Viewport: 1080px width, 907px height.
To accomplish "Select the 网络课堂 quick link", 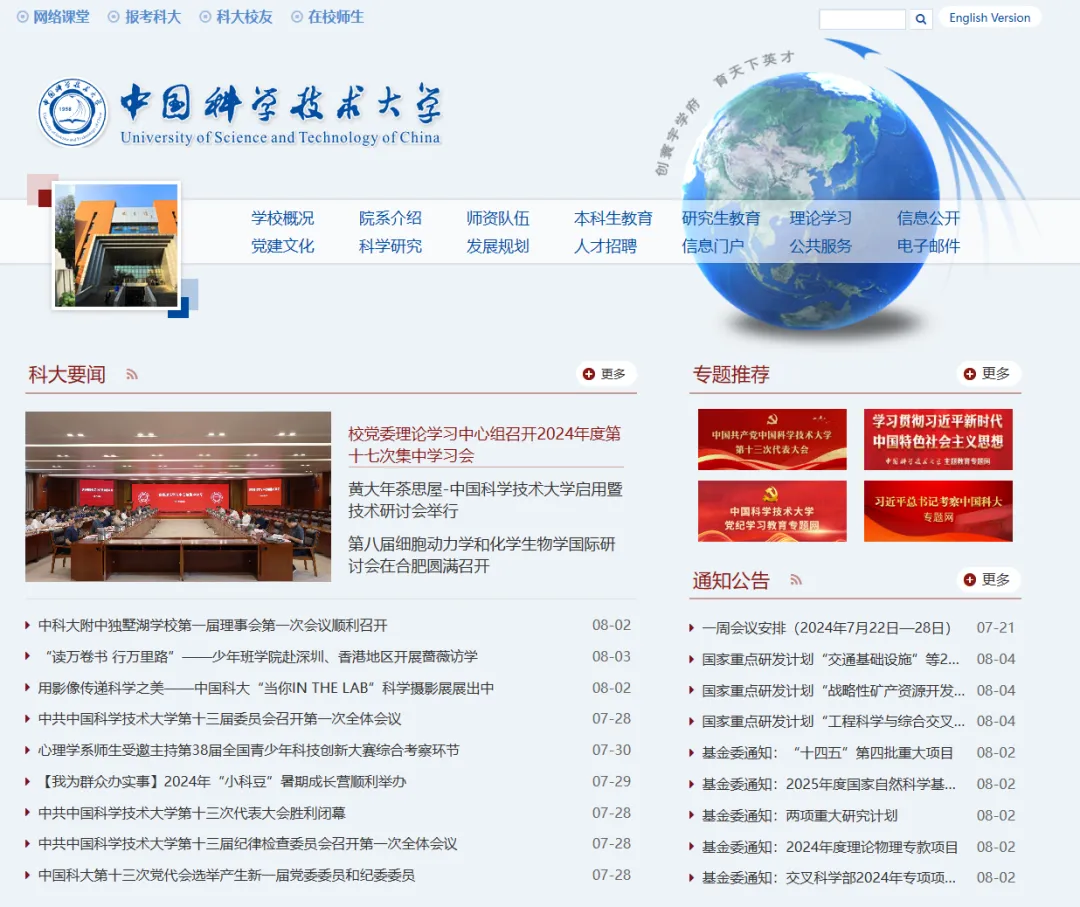I will point(60,16).
